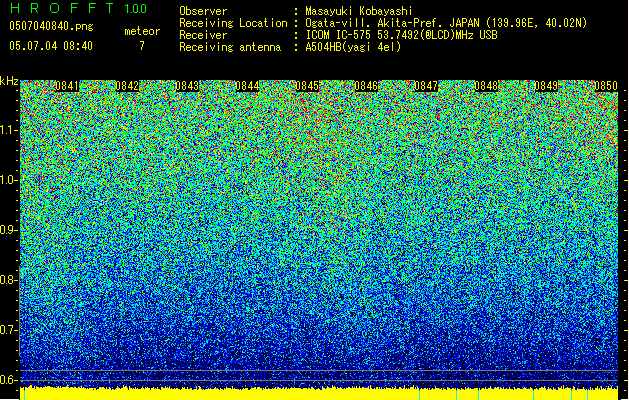Click the 0847 time marker

(426, 86)
